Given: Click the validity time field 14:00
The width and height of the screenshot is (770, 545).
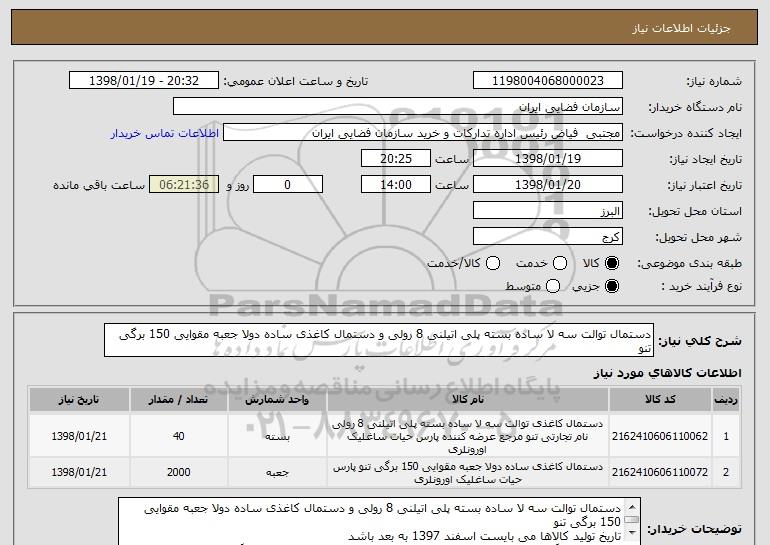Looking at the screenshot, I should (x=396, y=185).
